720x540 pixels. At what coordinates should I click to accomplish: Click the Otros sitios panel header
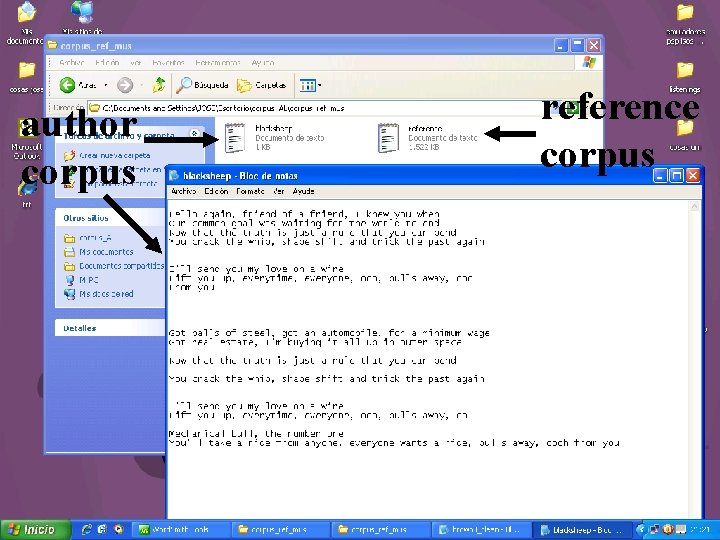click(110, 218)
